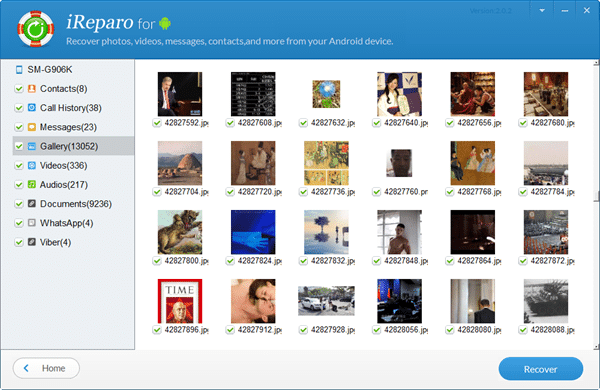Viewport: 600px width, 390px height.
Task: Click file name 42827784.jpg
Action: (x=552, y=192)
